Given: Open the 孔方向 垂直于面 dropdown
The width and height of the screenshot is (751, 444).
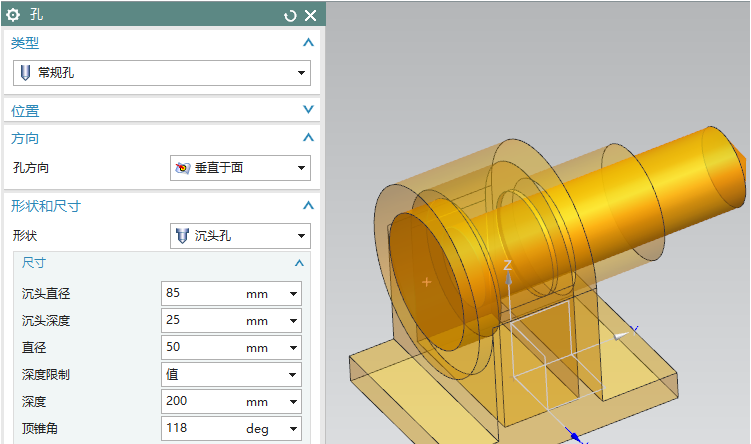Looking at the screenshot, I should [x=240, y=168].
